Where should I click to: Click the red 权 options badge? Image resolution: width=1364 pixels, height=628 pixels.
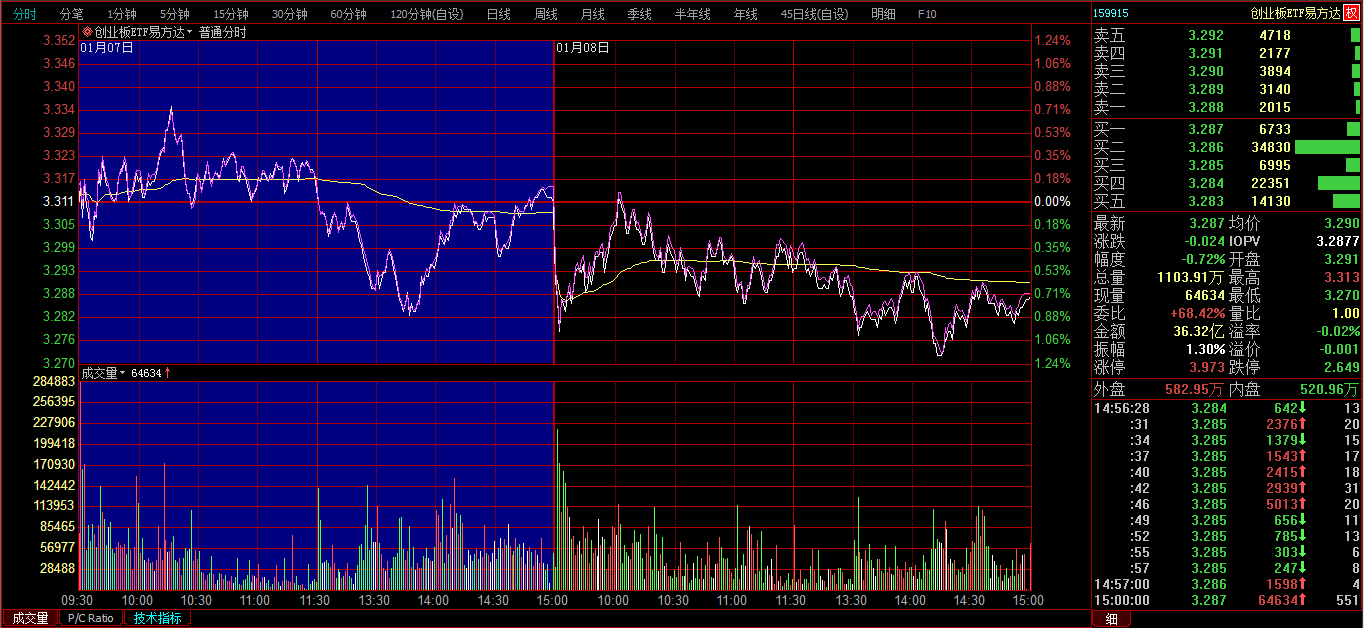pos(1351,13)
